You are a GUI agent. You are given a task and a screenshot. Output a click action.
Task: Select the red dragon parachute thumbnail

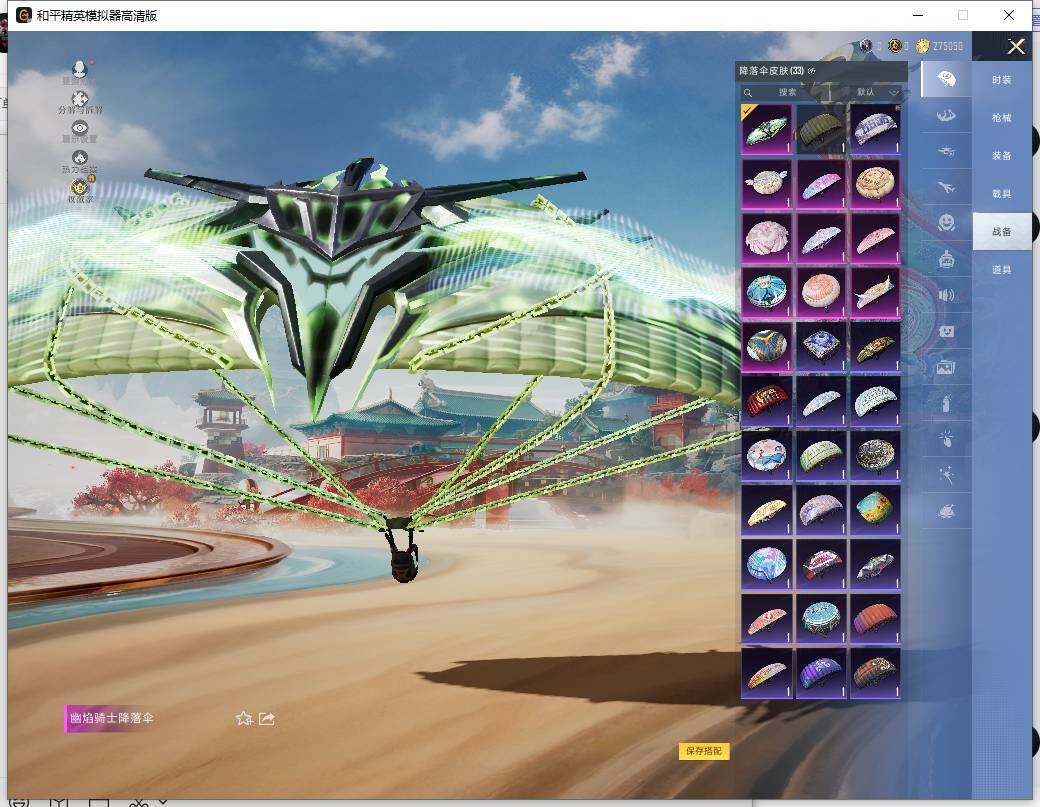point(766,401)
